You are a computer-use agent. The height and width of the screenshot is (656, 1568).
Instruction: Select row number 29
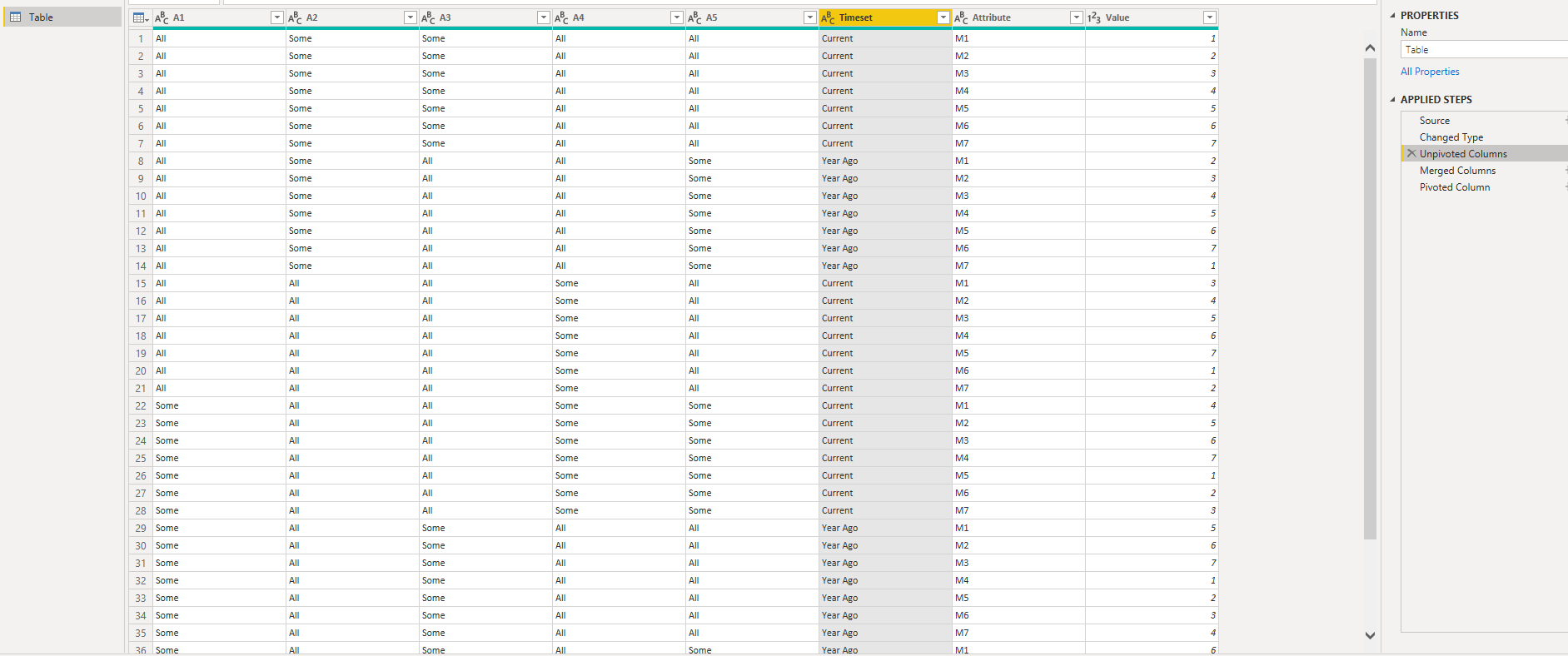pos(141,528)
